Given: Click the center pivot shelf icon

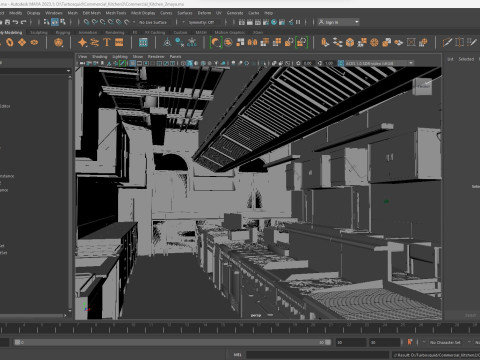Looking at the screenshot, I should click(x=167, y=42).
